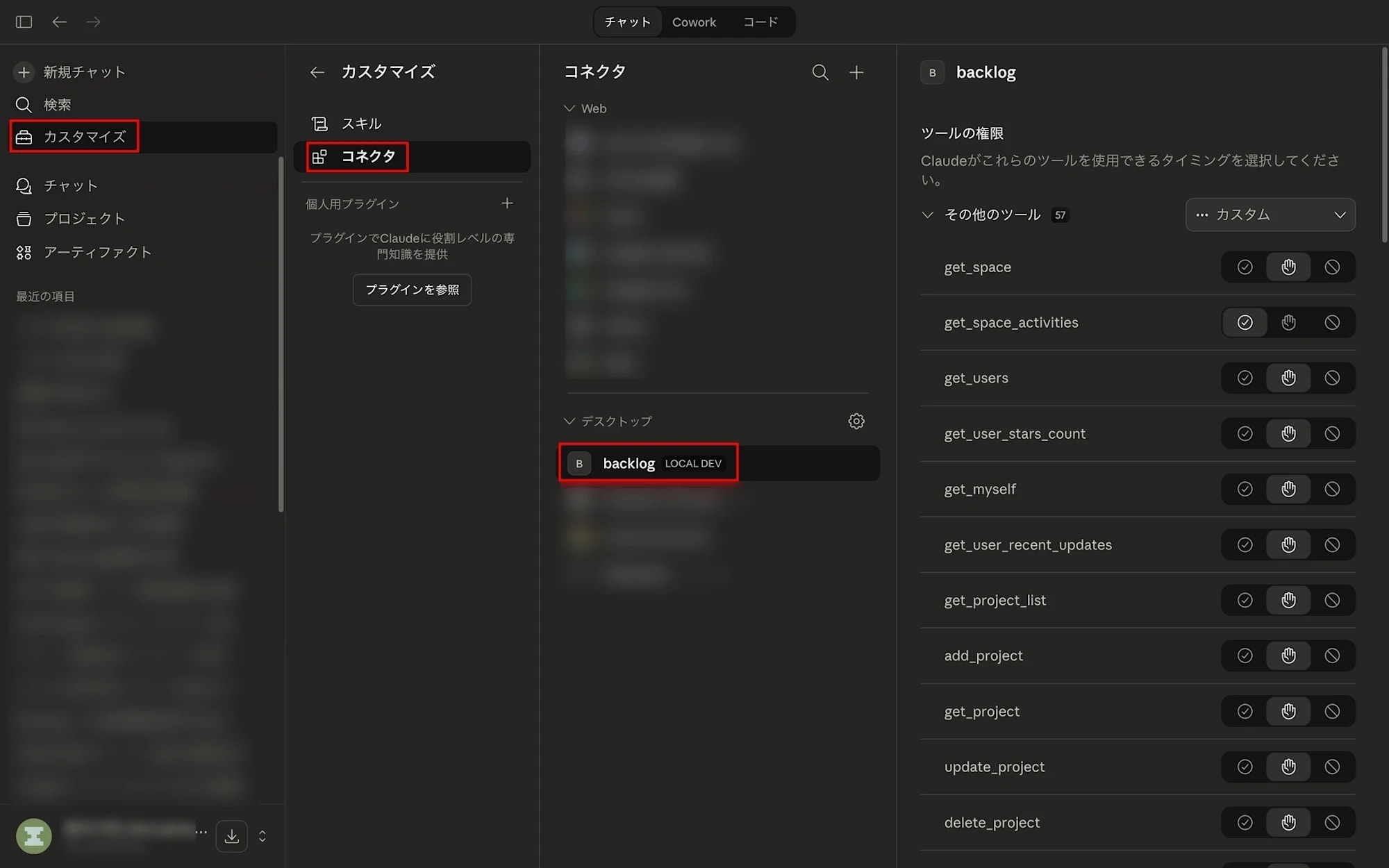Open the カスタム permissions dropdown

[1270, 215]
